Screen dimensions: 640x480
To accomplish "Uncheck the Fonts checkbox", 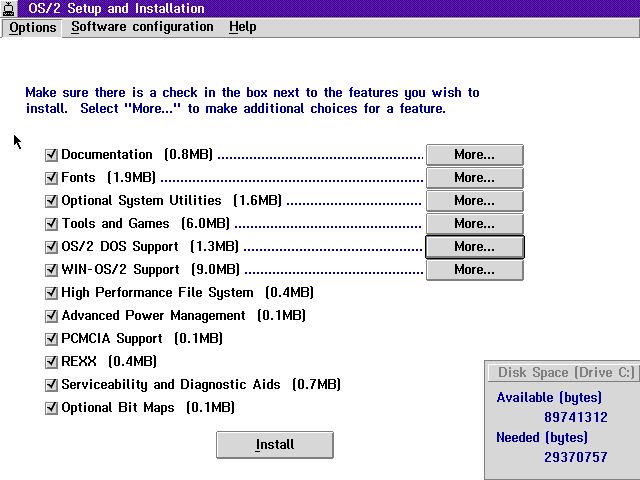I will 51,178.
